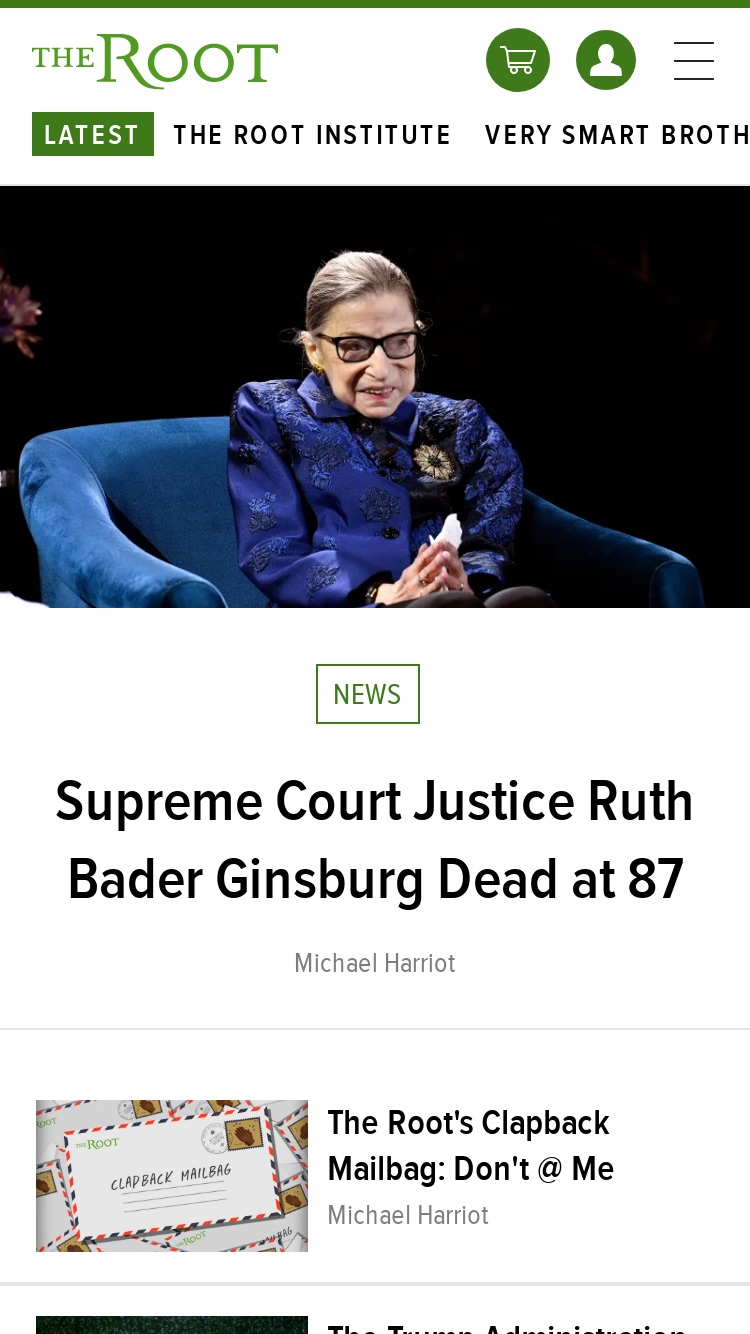Screen dimensions: 750x1334
Task: Click the word Supreme in the headline
Action: point(159,802)
